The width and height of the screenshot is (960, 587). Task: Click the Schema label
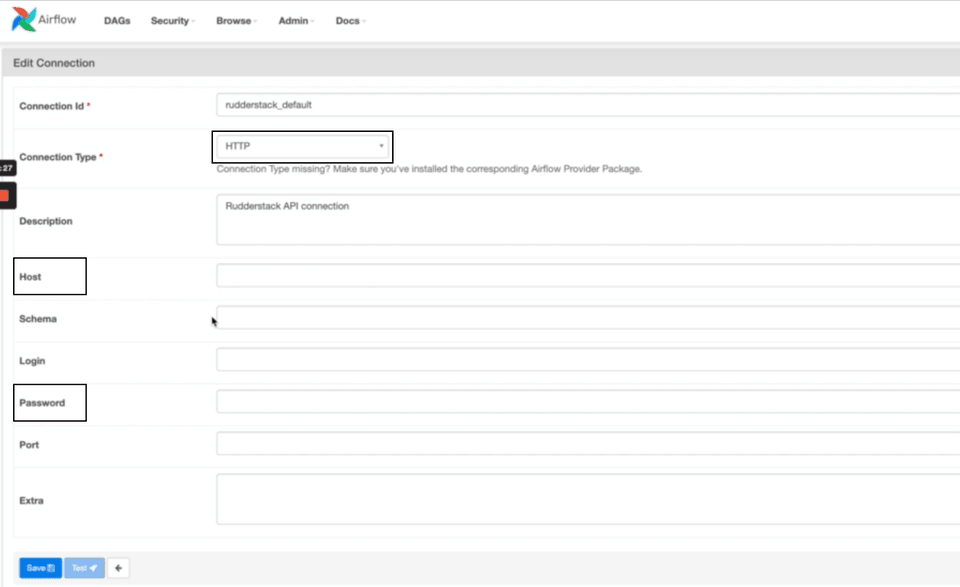point(38,319)
